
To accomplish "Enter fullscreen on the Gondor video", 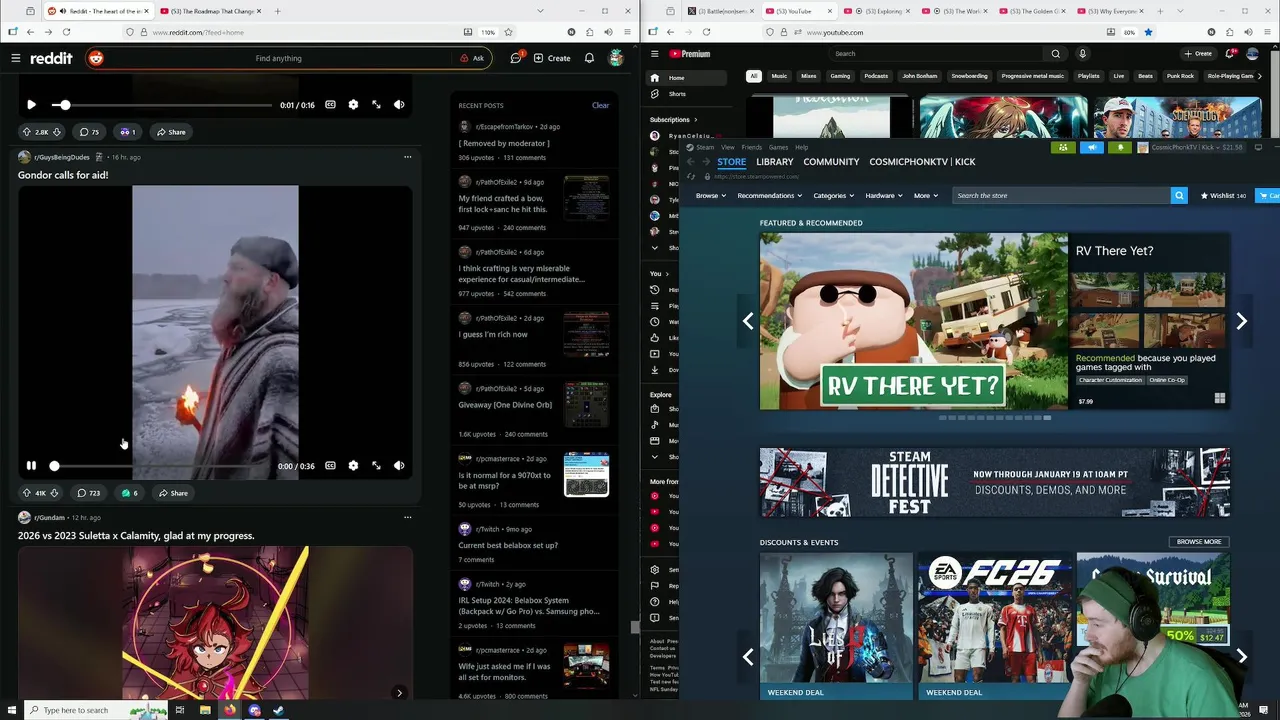I will pyautogui.click(x=376, y=465).
